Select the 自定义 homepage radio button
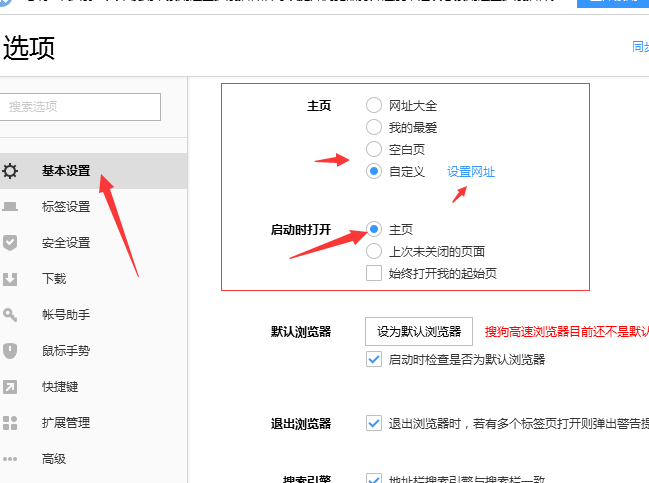Image resolution: width=649 pixels, height=483 pixels. (374, 171)
